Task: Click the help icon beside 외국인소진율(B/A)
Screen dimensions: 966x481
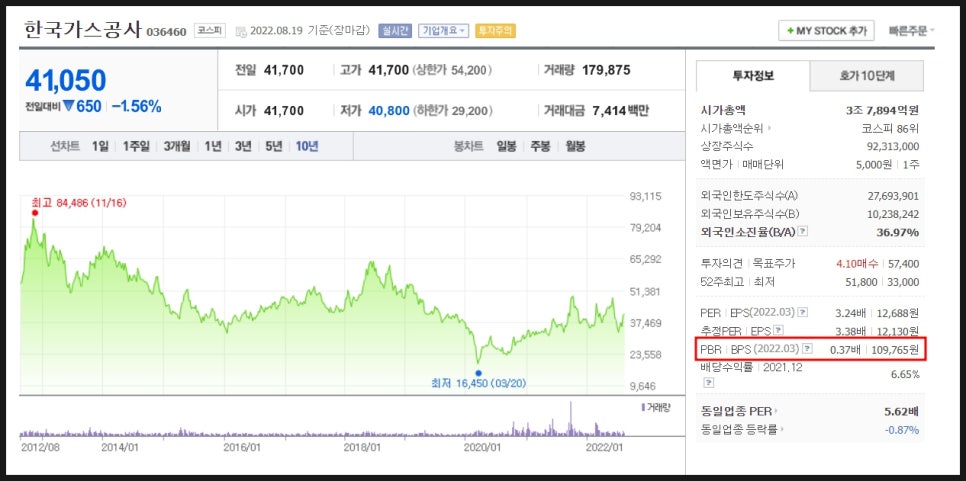Action: (x=803, y=232)
